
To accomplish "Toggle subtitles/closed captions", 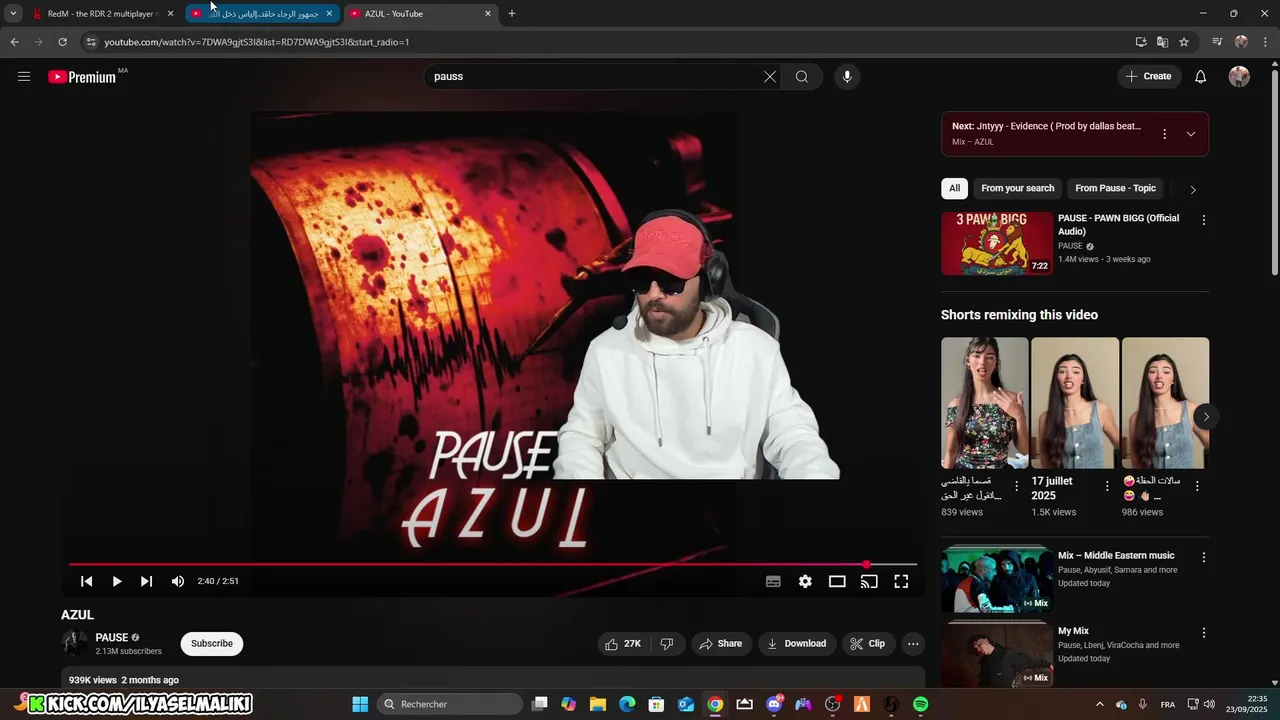I will click(x=773, y=581).
